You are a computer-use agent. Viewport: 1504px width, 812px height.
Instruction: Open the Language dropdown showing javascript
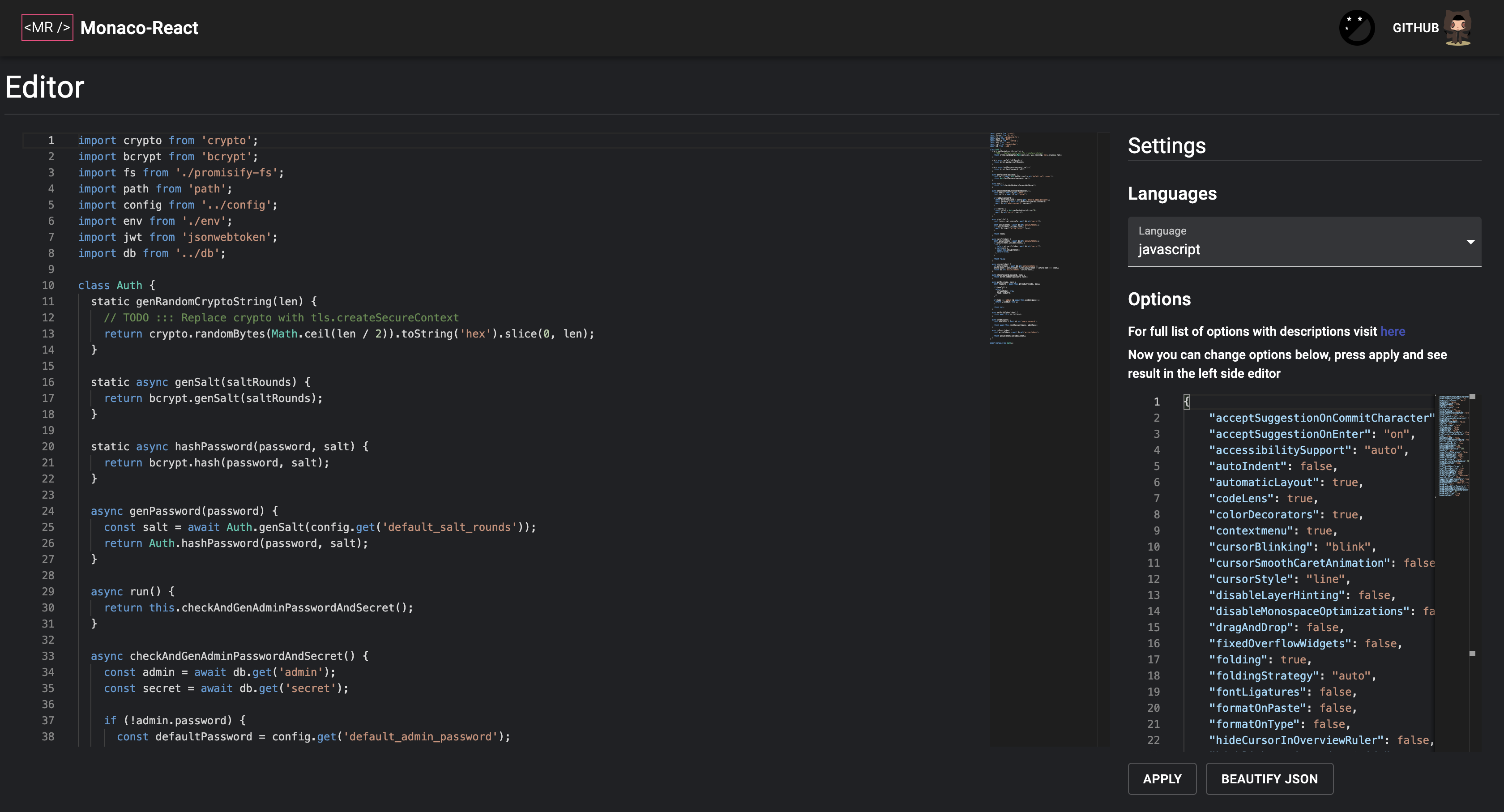(1304, 242)
